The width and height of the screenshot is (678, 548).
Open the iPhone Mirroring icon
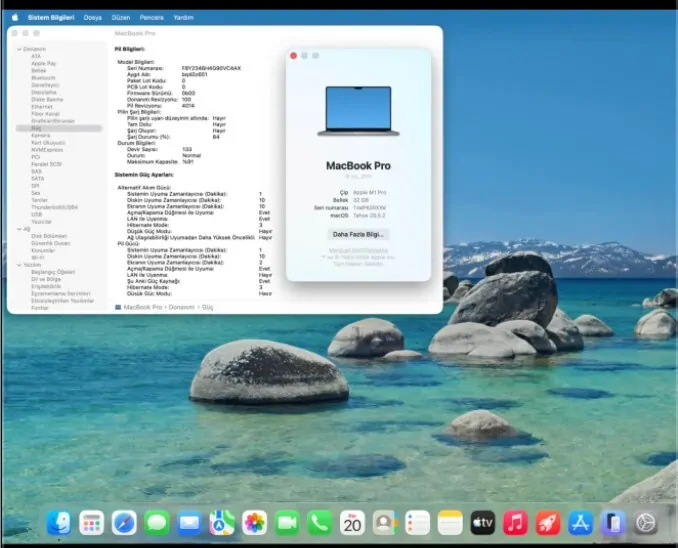pos(613,523)
